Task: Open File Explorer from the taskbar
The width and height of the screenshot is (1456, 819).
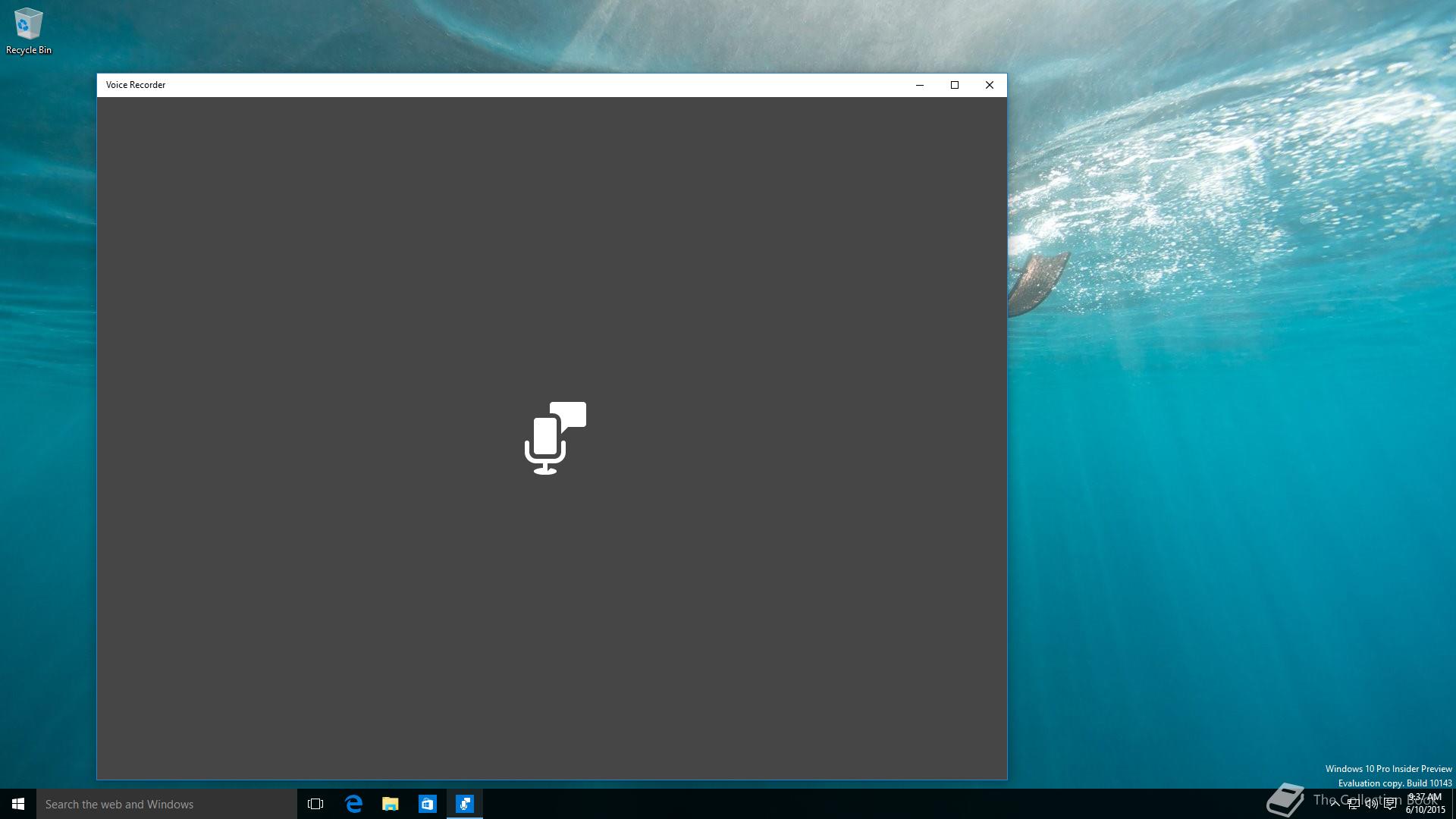Action: pos(391,804)
